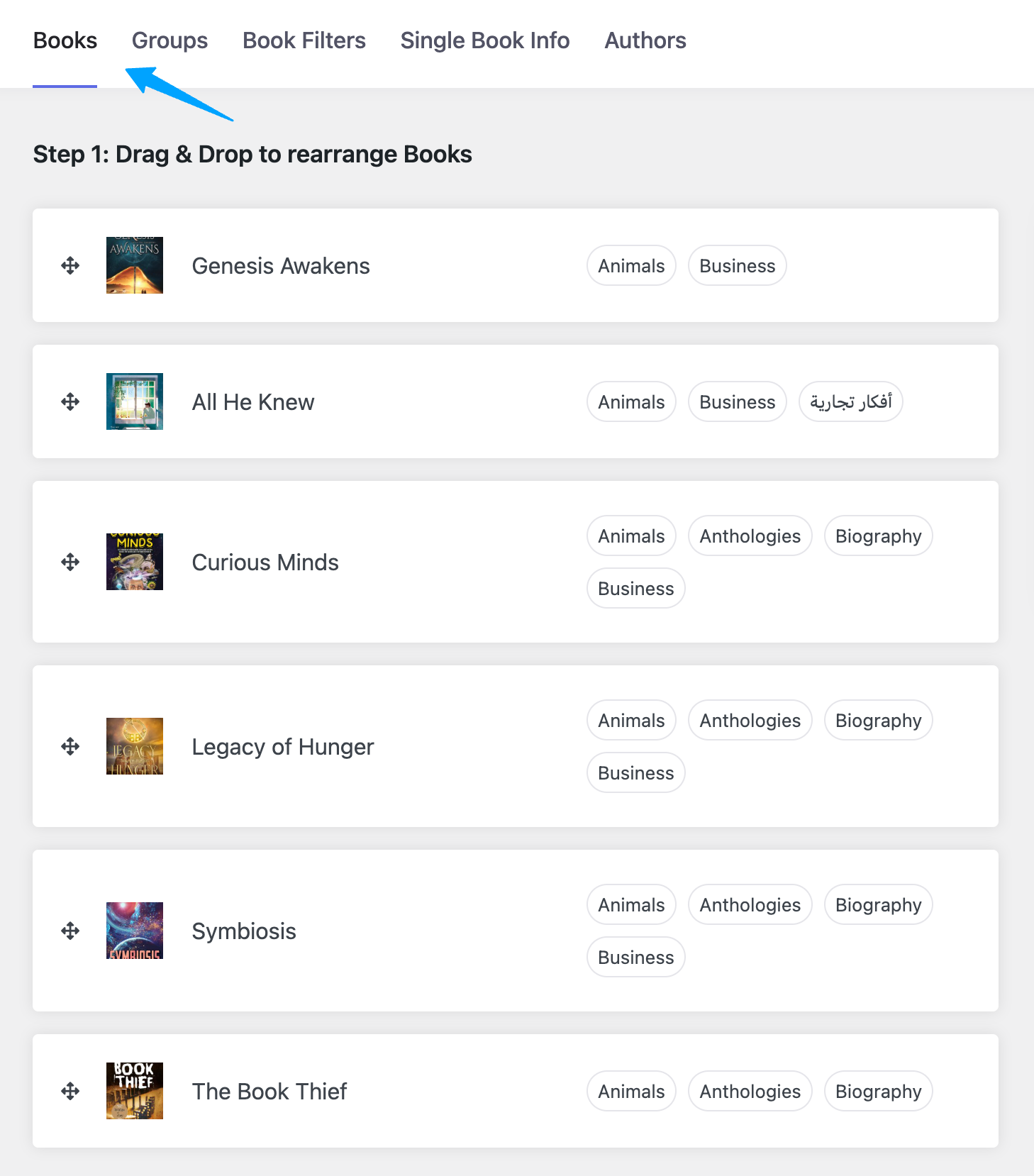Click the Symbiosis cover image
This screenshot has width=1034, height=1176.
tap(135, 931)
